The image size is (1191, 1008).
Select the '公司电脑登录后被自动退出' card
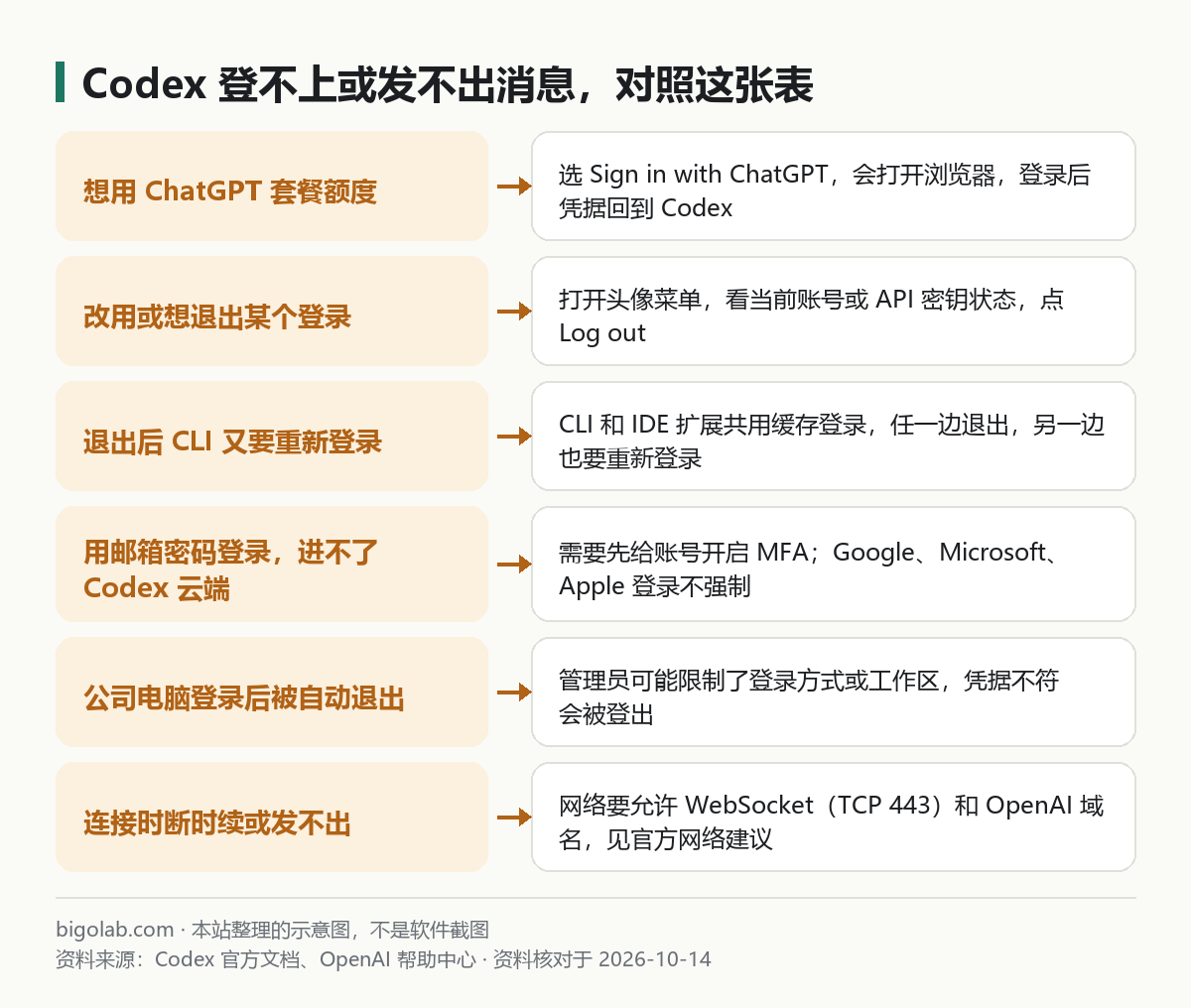pyautogui.click(x=272, y=692)
